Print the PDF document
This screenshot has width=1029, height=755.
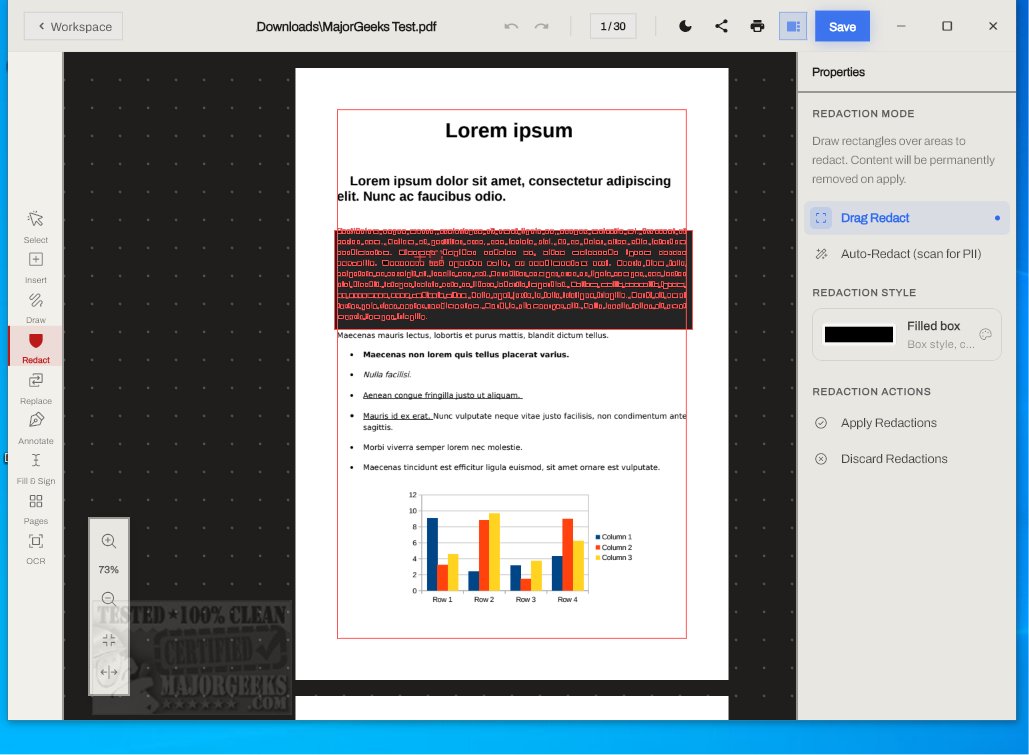click(757, 26)
